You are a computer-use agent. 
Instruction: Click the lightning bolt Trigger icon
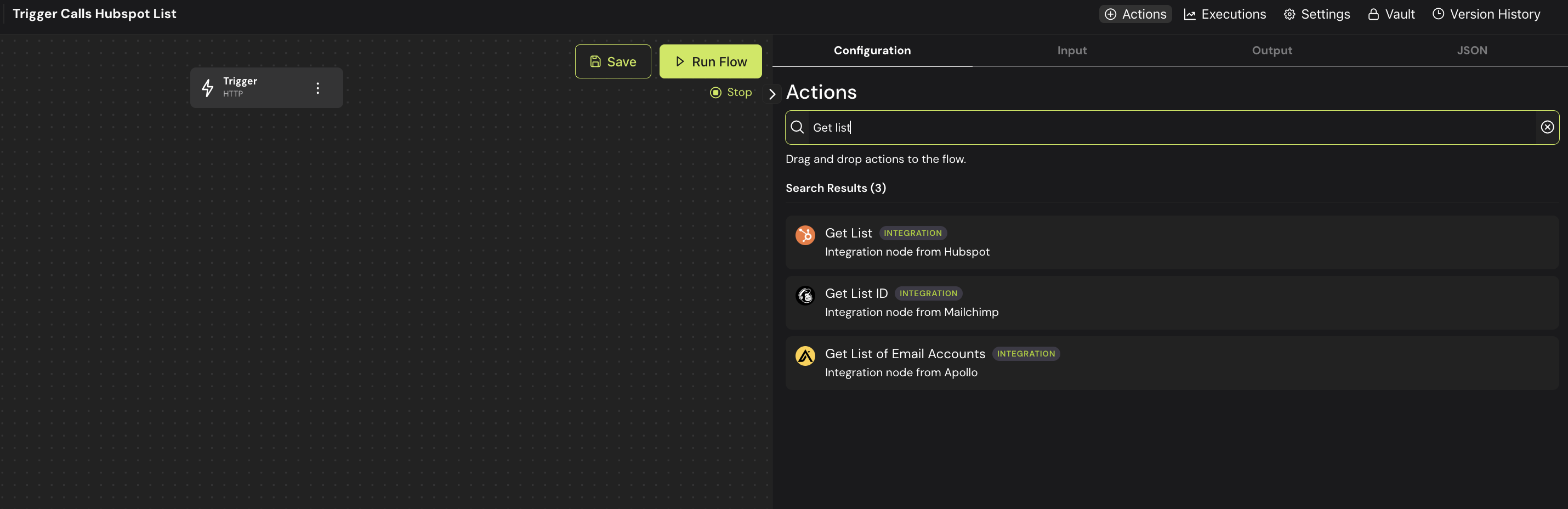(208, 88)
